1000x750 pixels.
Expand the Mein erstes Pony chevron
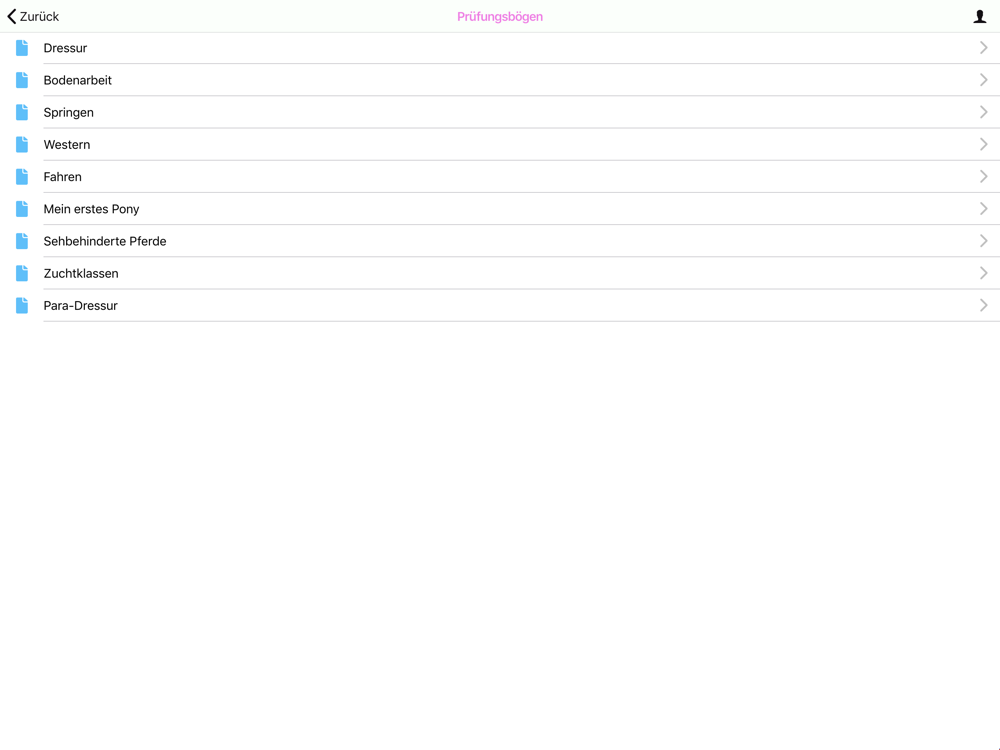(x=983, y=209)
